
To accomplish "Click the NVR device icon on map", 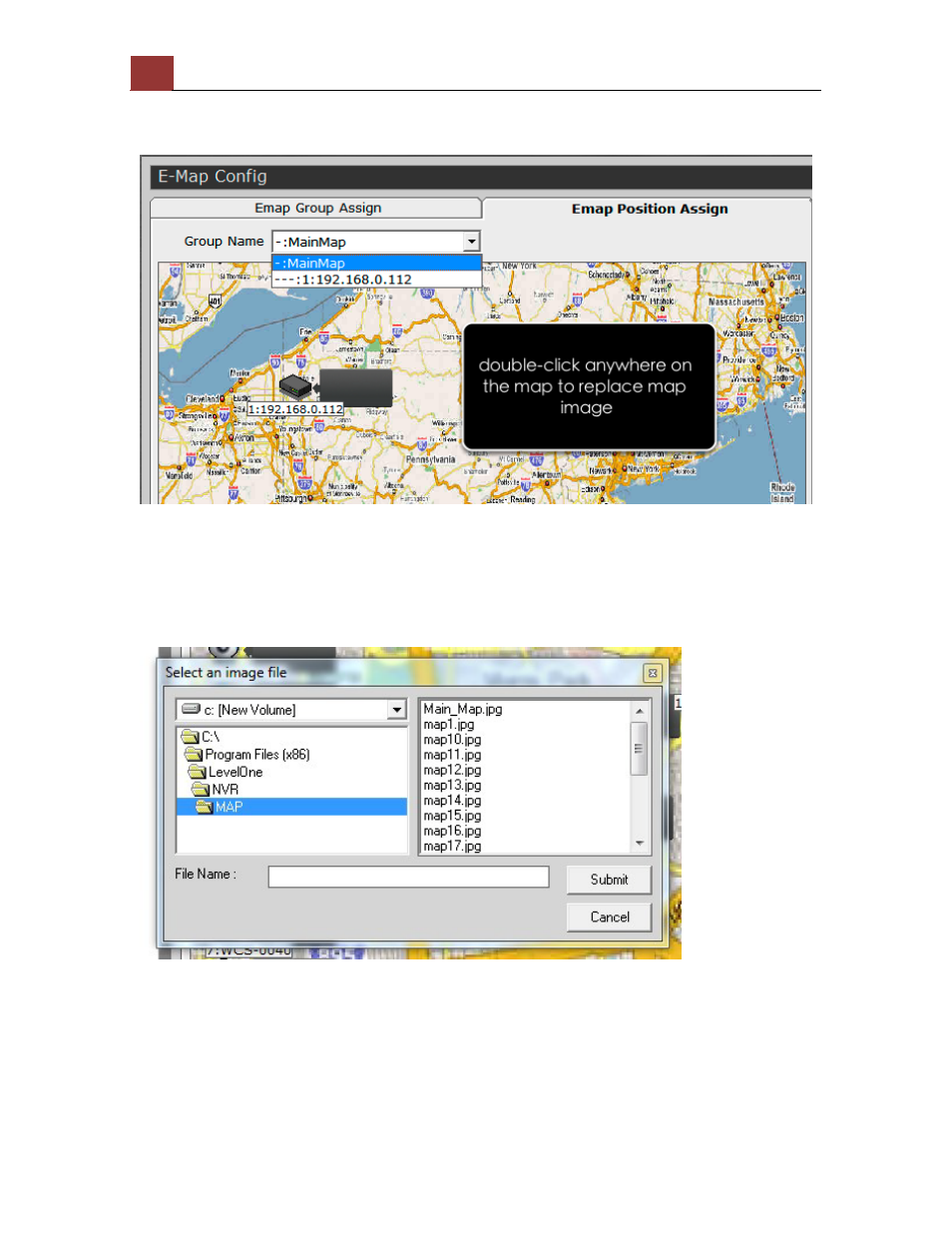I will [x=295, y=387].
